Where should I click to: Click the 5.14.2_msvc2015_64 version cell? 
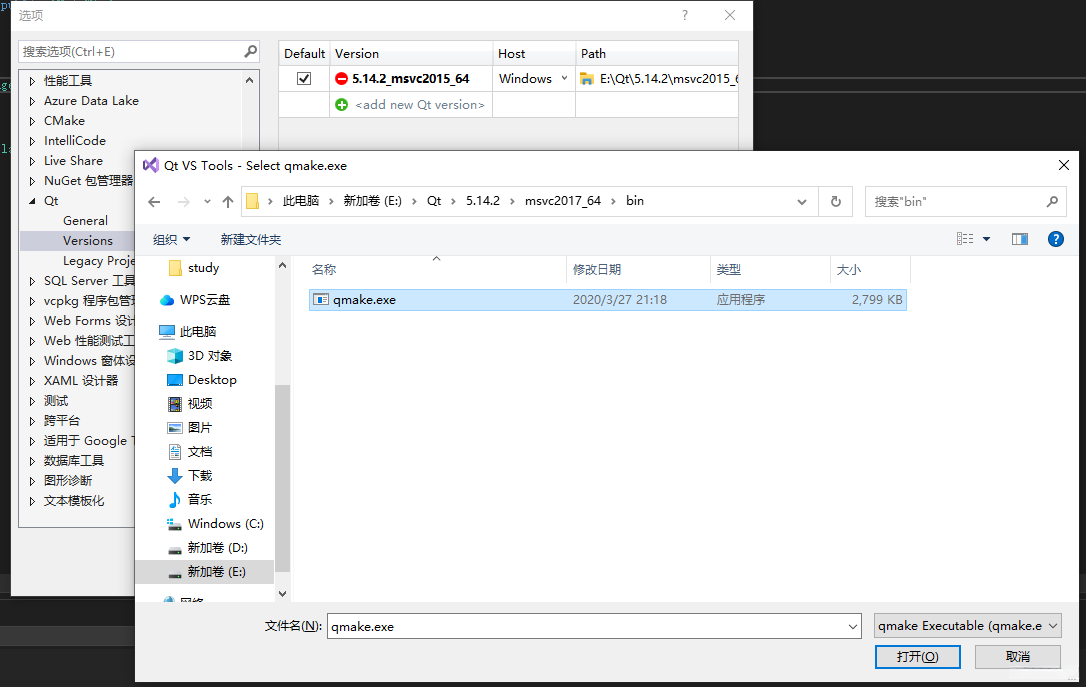point(411,79)
